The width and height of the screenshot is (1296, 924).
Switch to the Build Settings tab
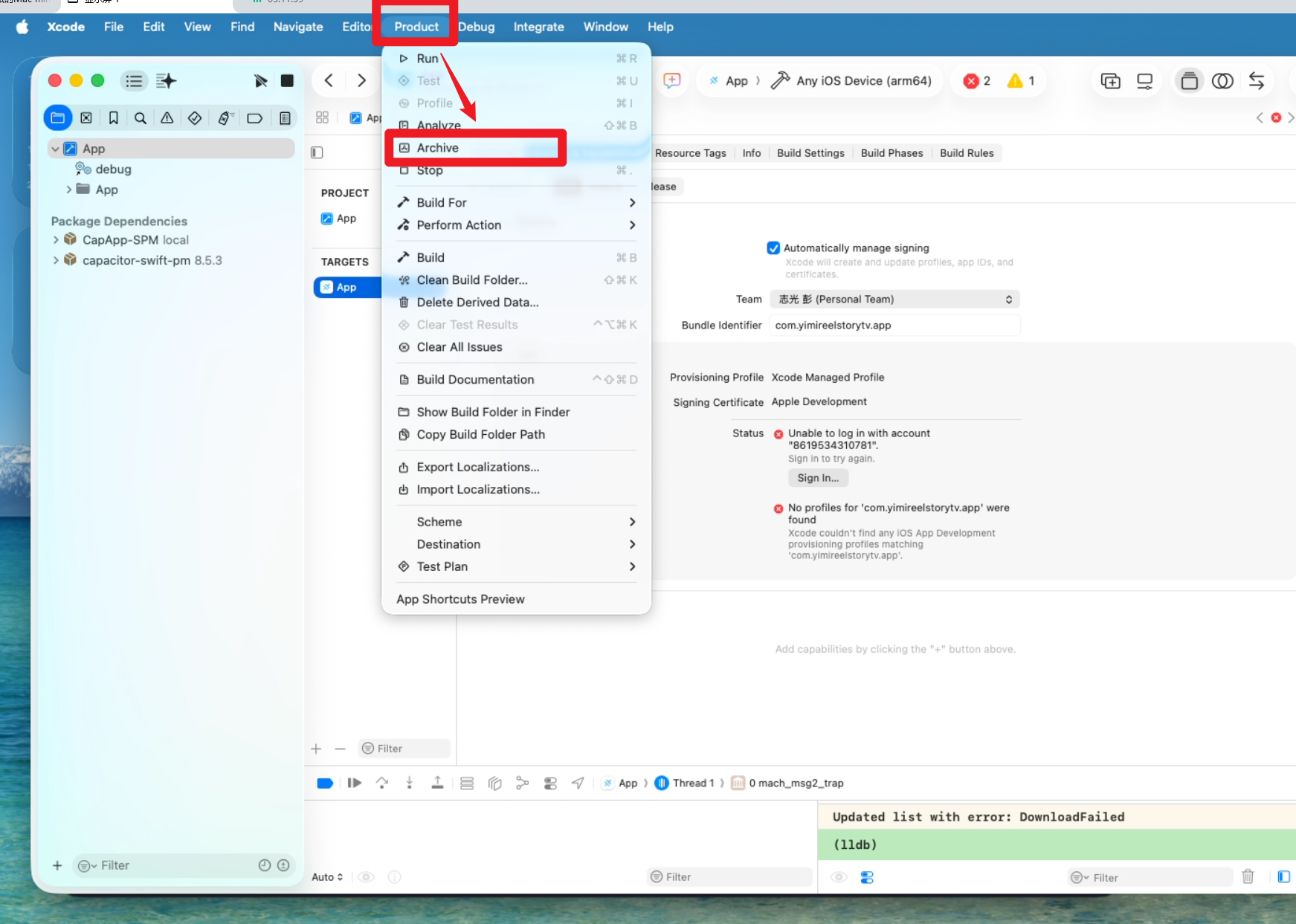(810, 153)
